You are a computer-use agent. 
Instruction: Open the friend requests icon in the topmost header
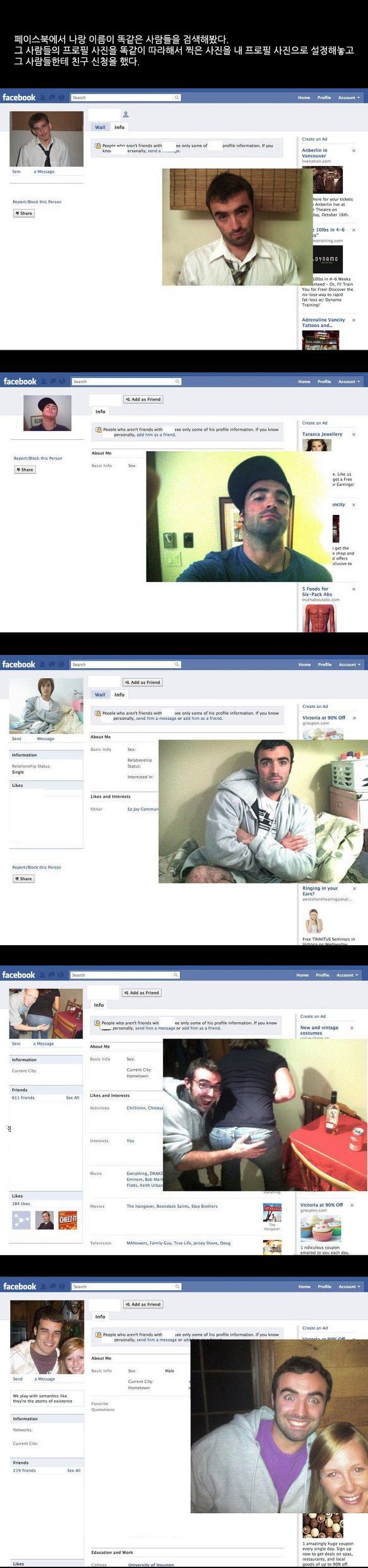(x=43, y=98)
